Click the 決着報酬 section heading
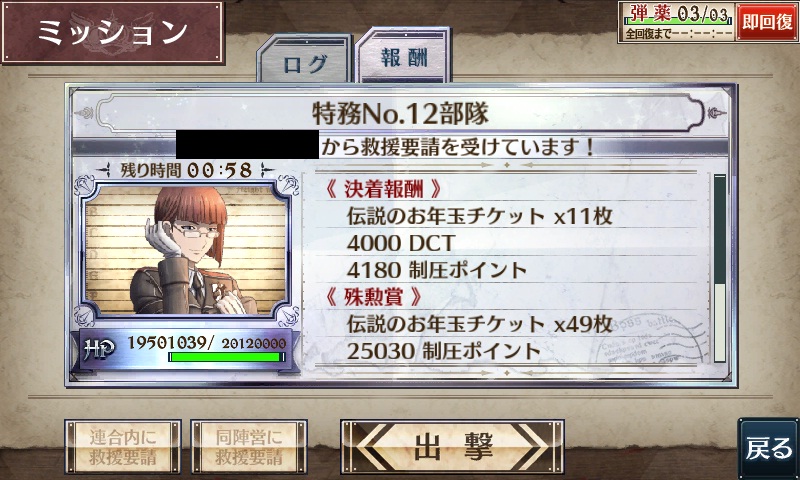800x480 pixels. [384, 189]
